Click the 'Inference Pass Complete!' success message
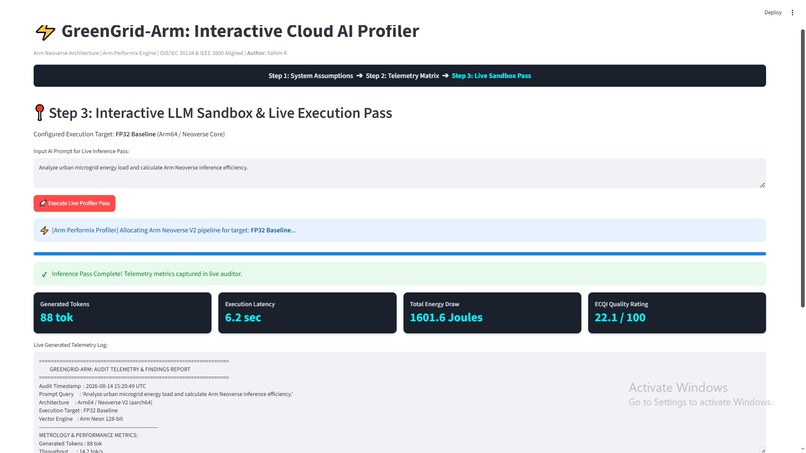Image resolution: width=806 pixels, height=453 pixels. pos(399,274)
